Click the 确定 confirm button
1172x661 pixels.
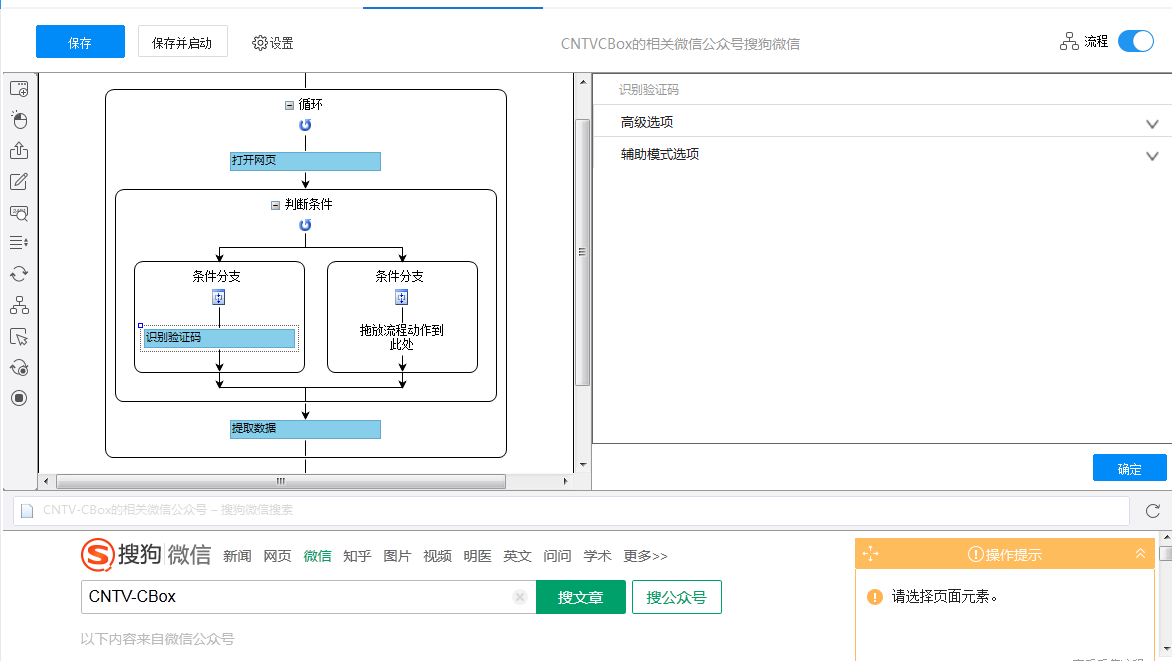click(1129, 468)
